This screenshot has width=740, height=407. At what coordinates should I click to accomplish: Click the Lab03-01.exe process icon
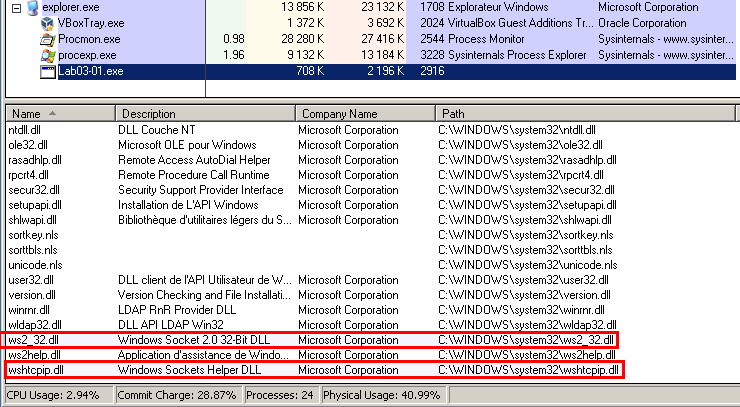click(x=49, y=72)
